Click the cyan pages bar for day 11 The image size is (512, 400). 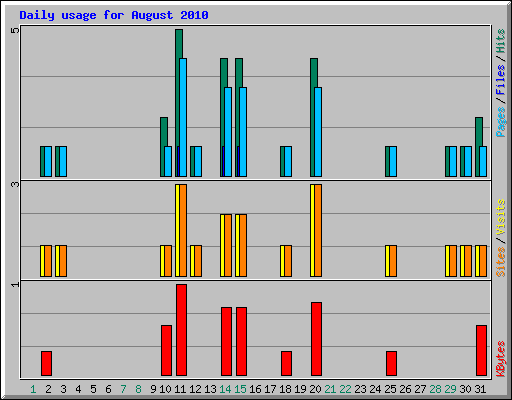(x=183, y=117)
